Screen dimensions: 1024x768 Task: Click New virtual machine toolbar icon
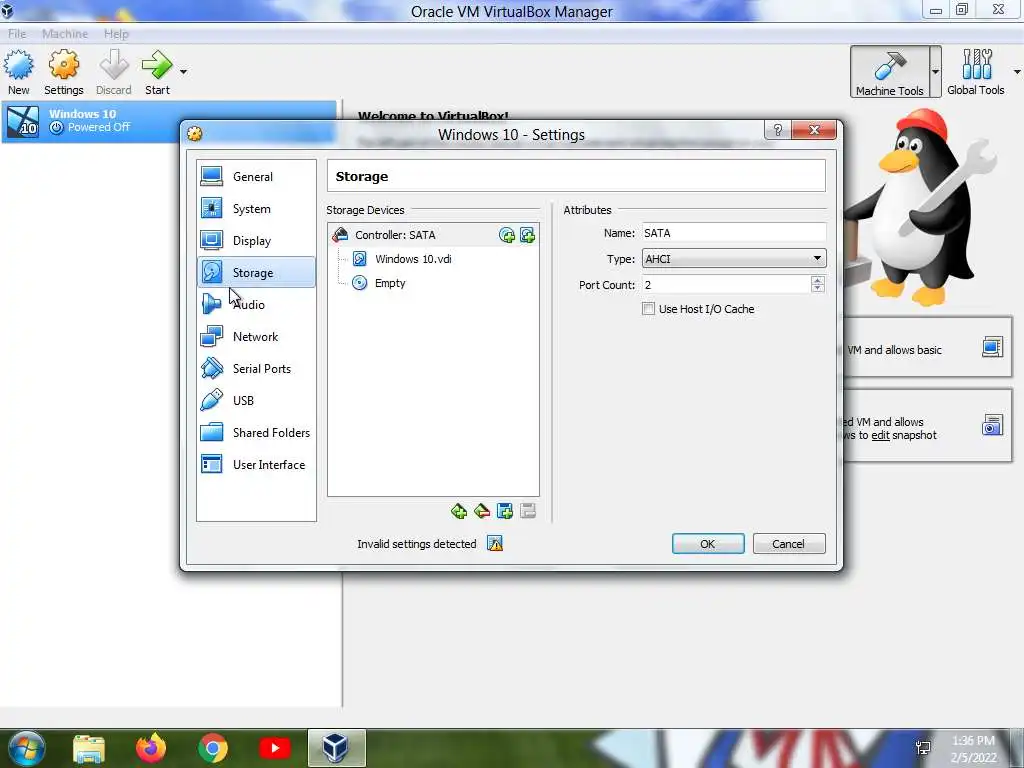point(18,72)
